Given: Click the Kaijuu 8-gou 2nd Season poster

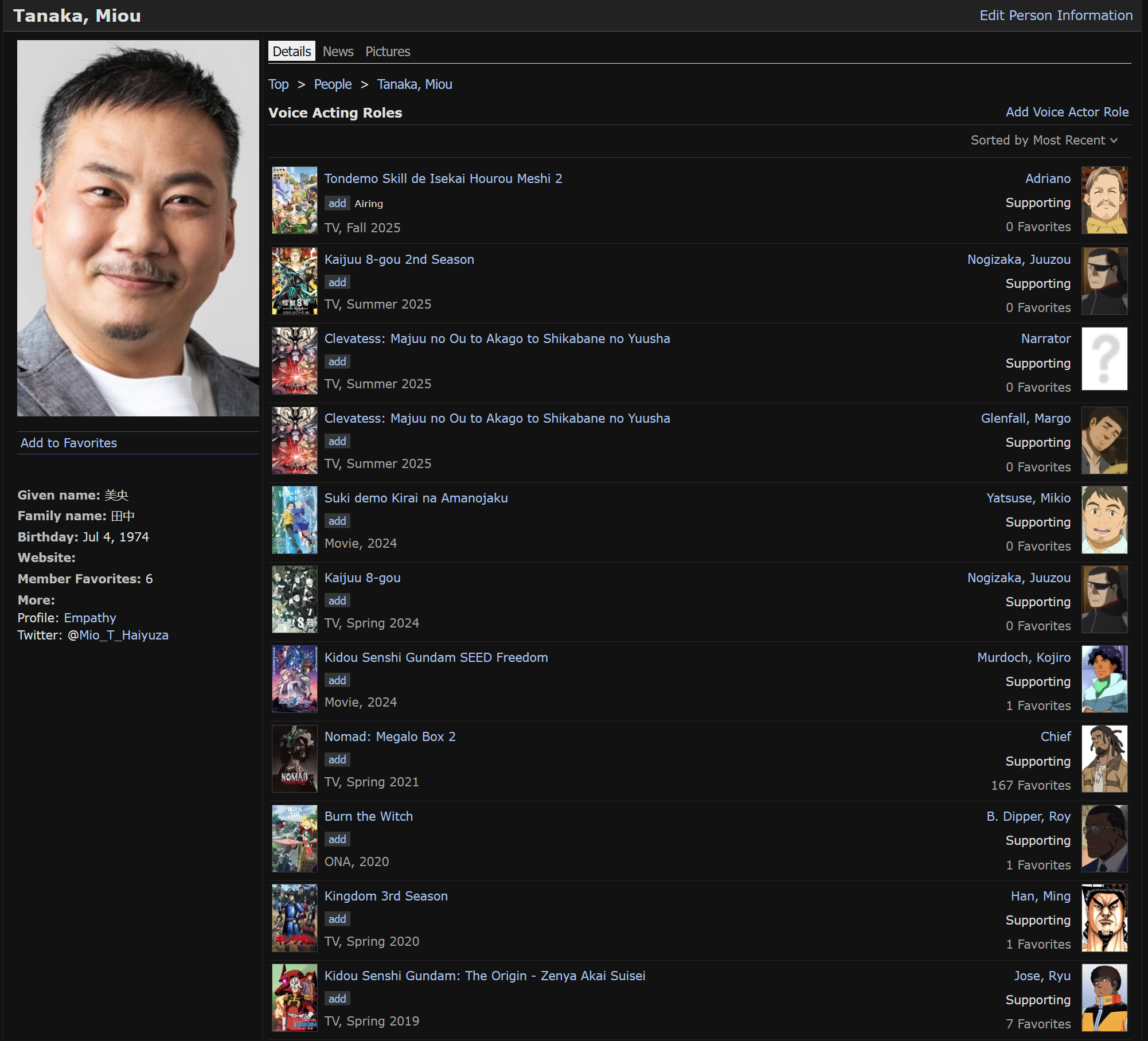Looking at the screenshot, I should 294,281.
